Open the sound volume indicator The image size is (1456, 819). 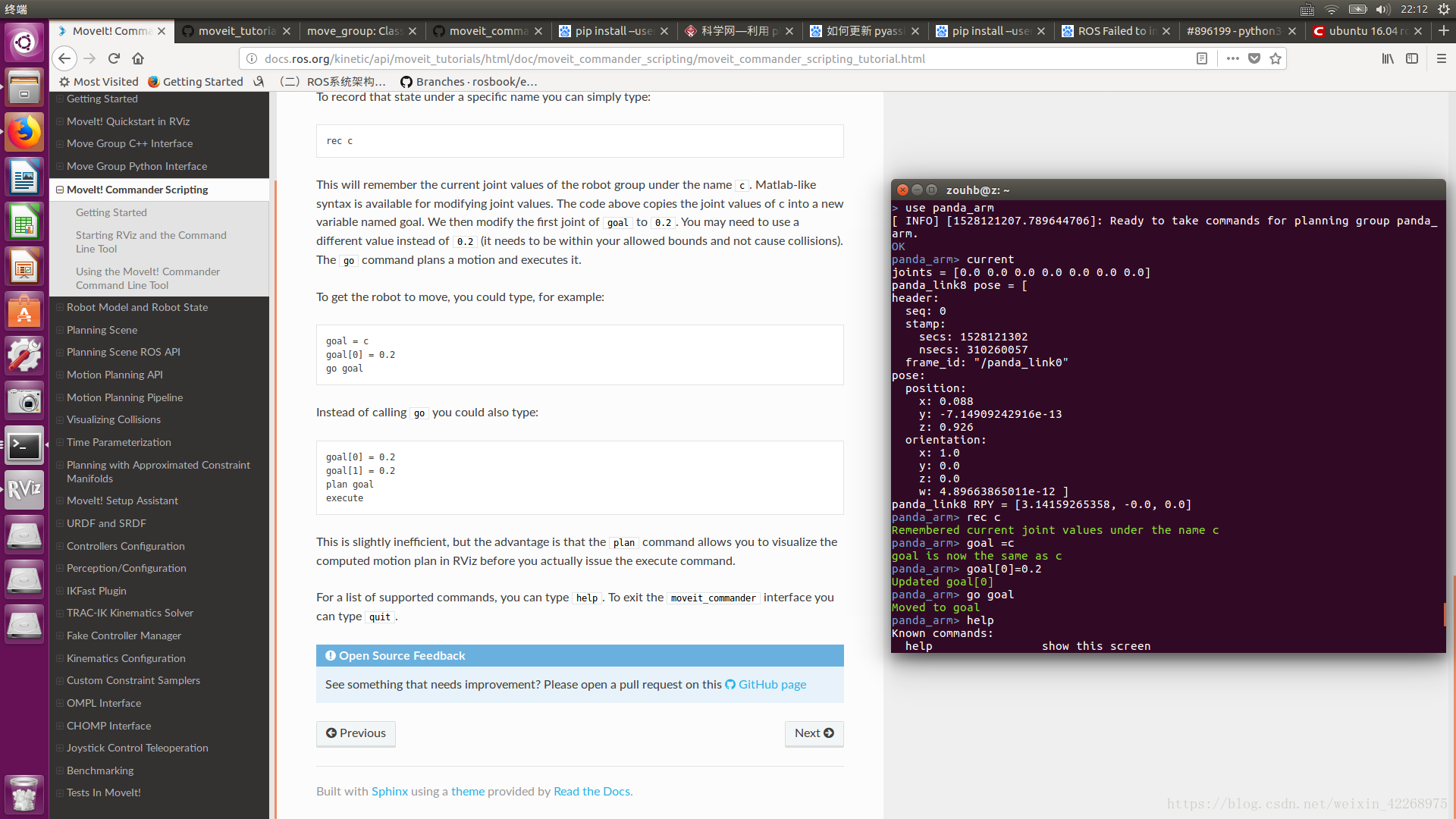(1382, 9)
